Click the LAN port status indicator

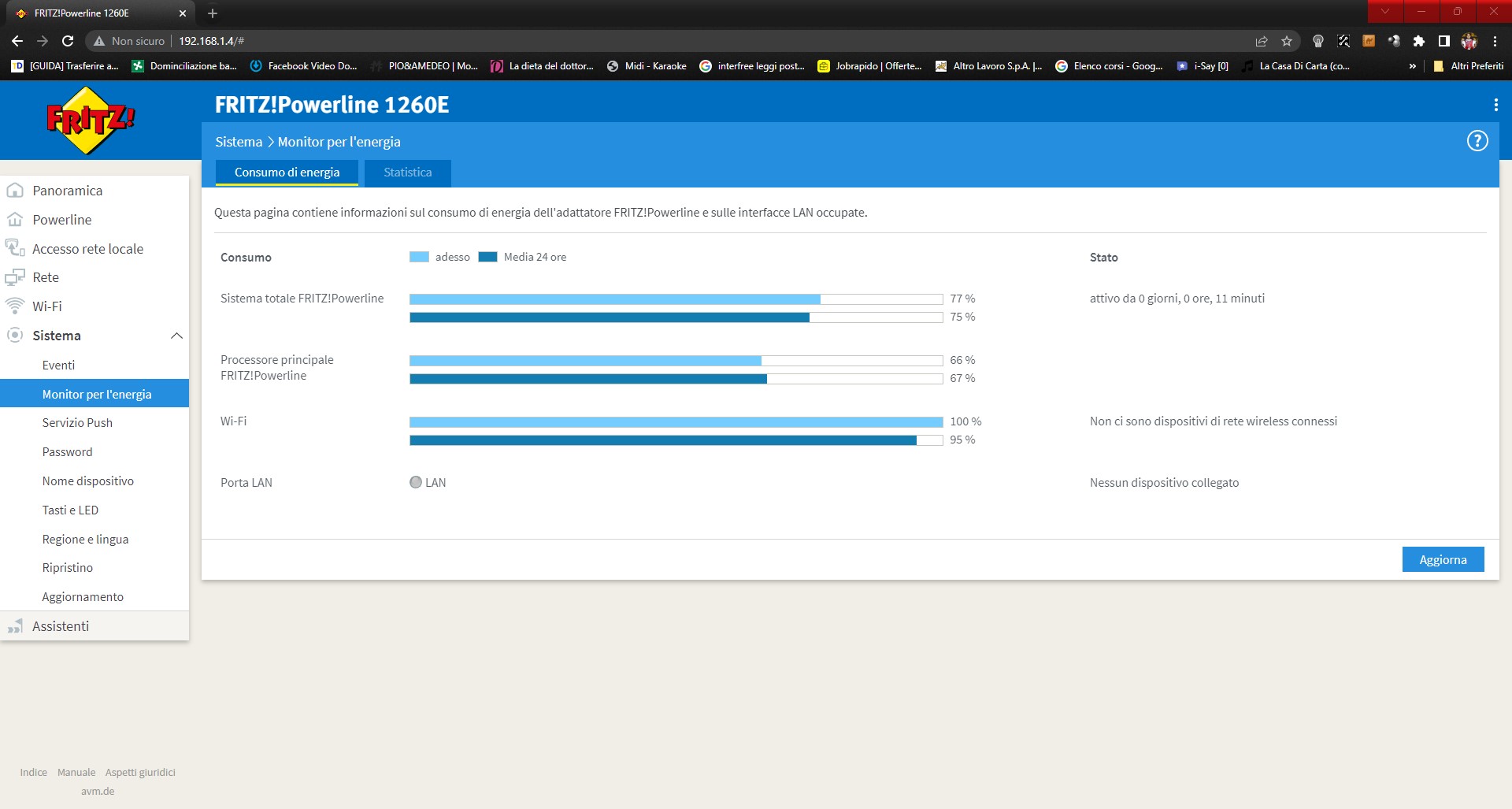(416, 482)
